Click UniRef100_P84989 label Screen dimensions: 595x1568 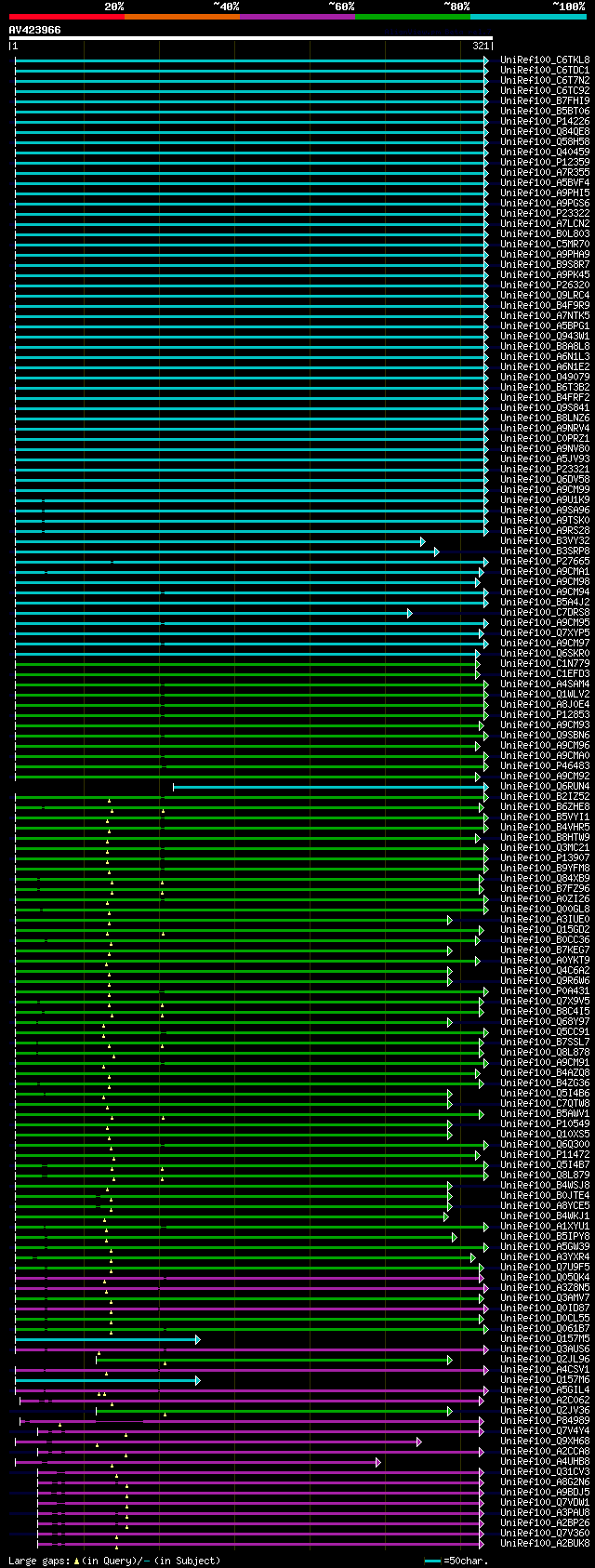click(x=545, y=1420)
